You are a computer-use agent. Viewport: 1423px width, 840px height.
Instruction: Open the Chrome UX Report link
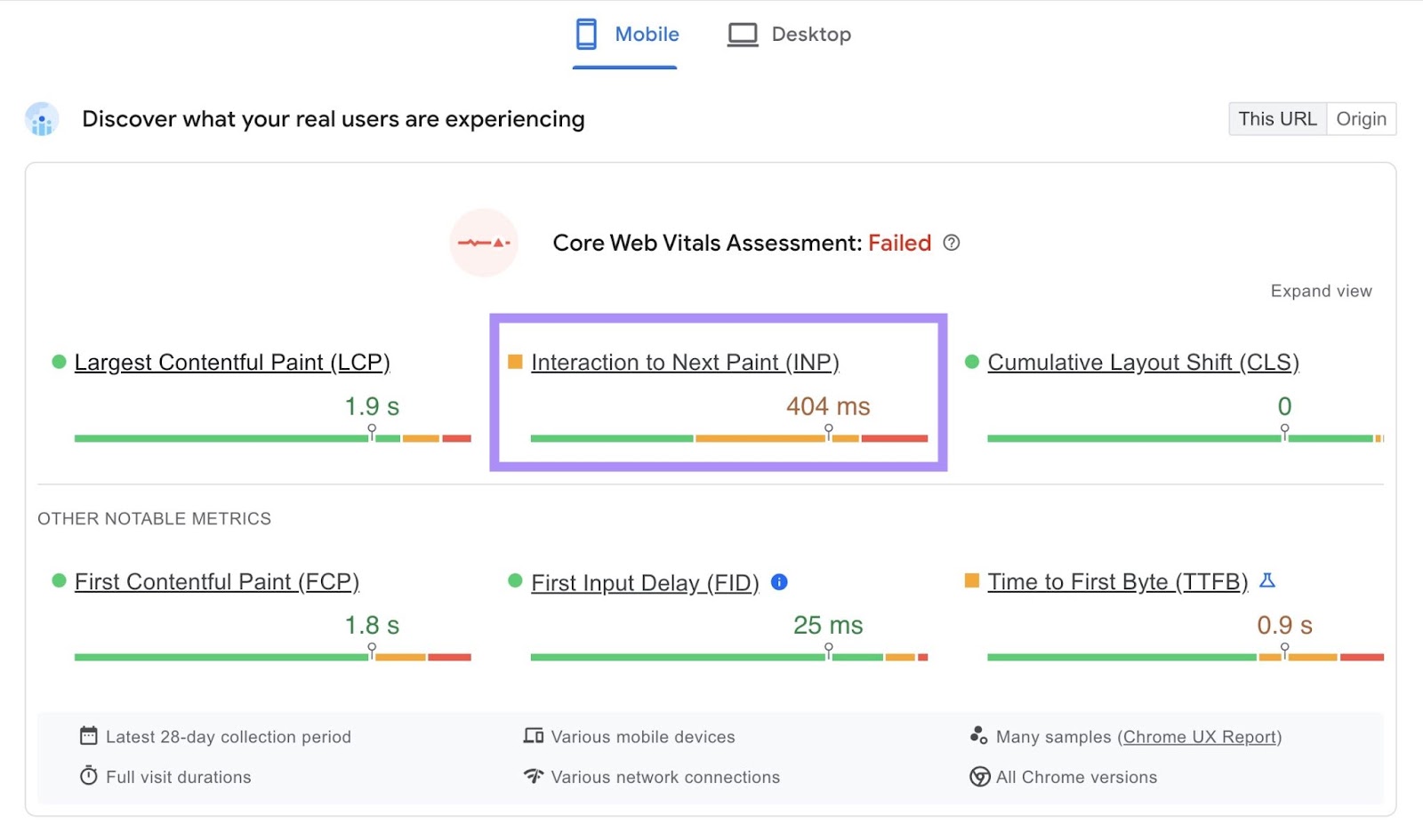(1200, 736)
